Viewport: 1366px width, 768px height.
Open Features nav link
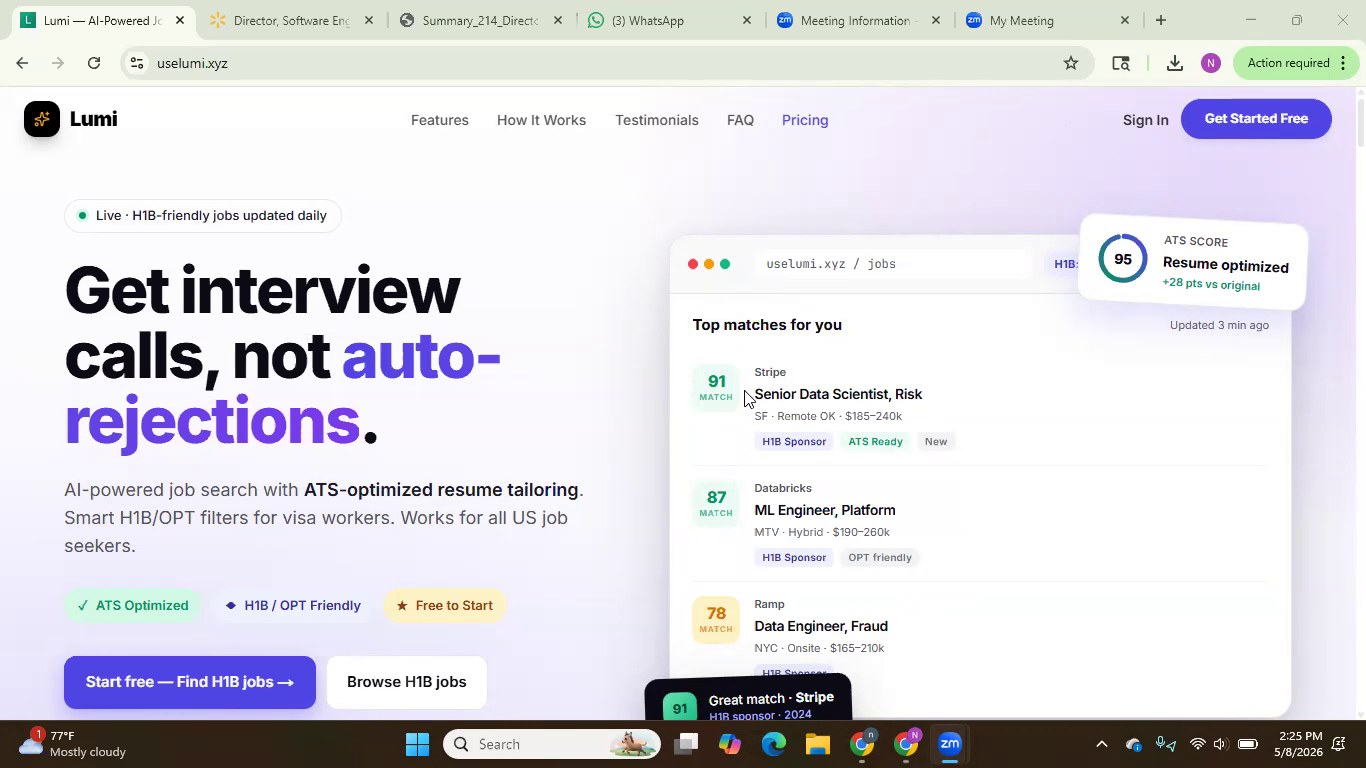pos(440,120)
